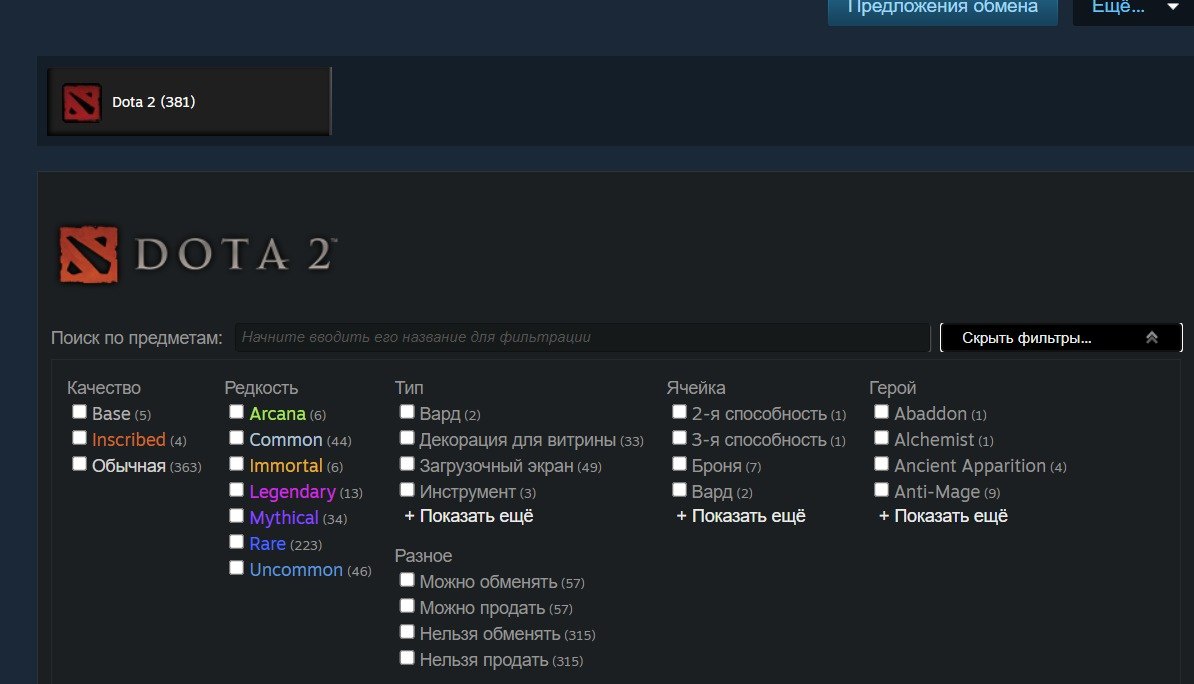
Task: Check Декорация для витрины (33) filter
Action: 407,438
